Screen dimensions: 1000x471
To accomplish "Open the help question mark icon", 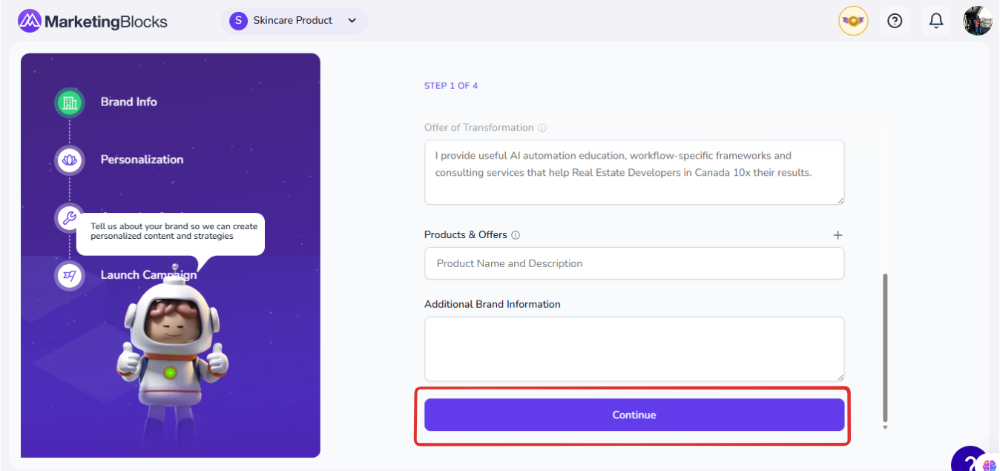I will [895, 21].
